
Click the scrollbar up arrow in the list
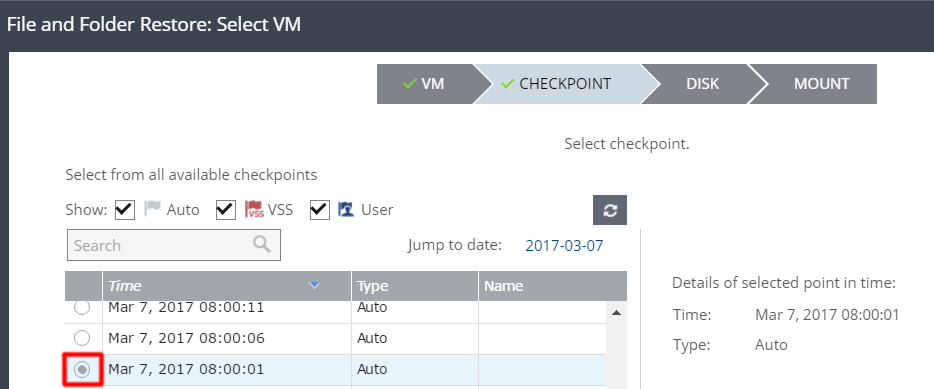tap(617, 312)
